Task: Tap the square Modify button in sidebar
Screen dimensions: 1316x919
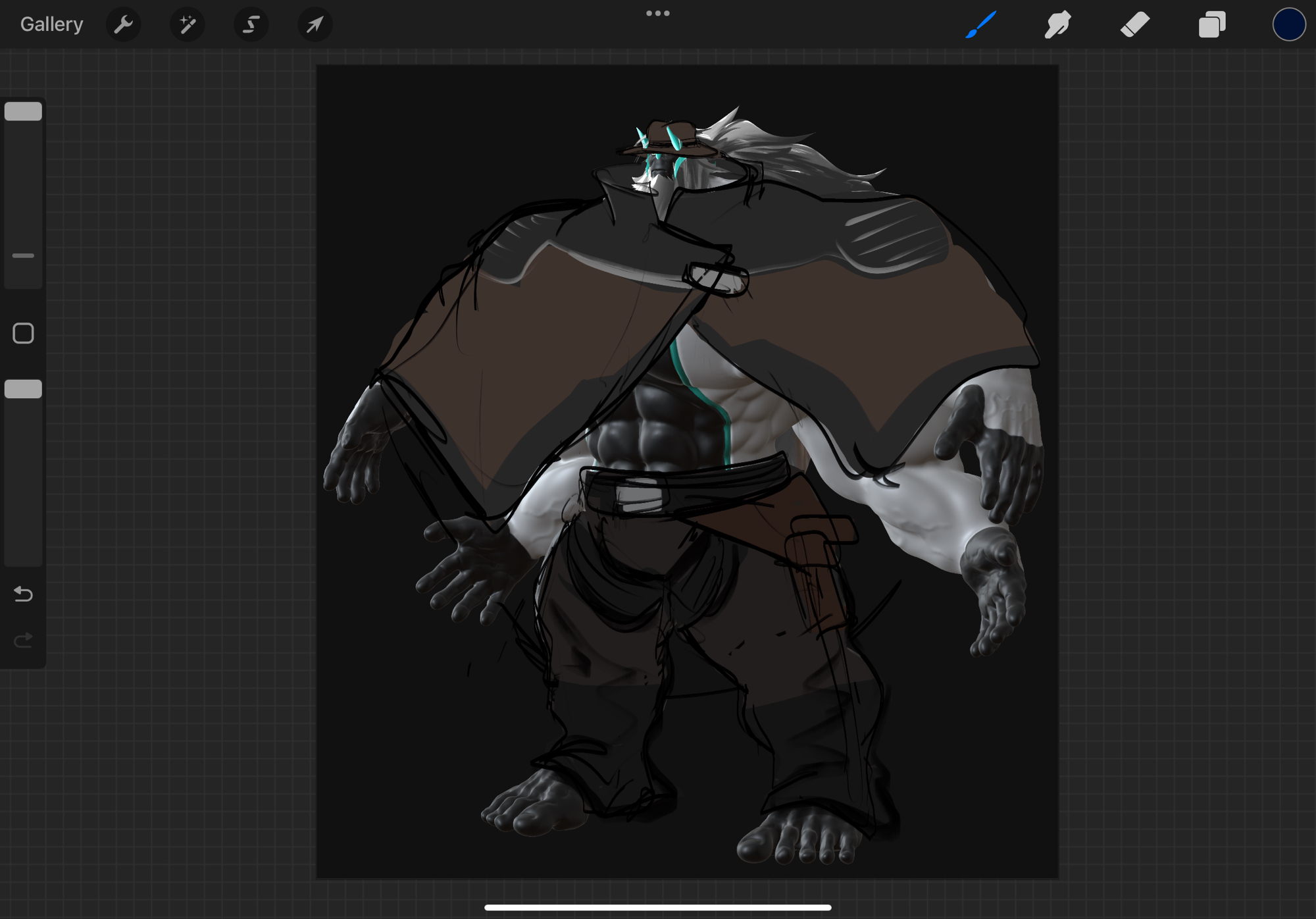Action: click(23, 333)
